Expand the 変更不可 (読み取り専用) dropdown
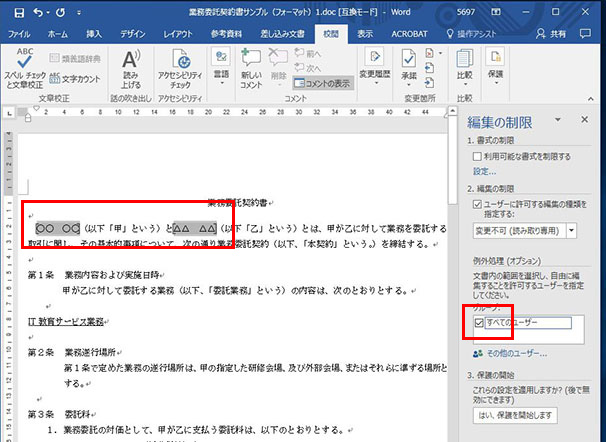This screenshot has width=606, height=442. (571, 230)
